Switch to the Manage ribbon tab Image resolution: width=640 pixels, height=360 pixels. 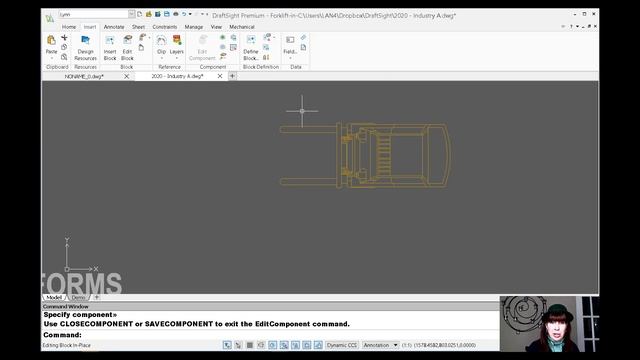tap(194, 27)
